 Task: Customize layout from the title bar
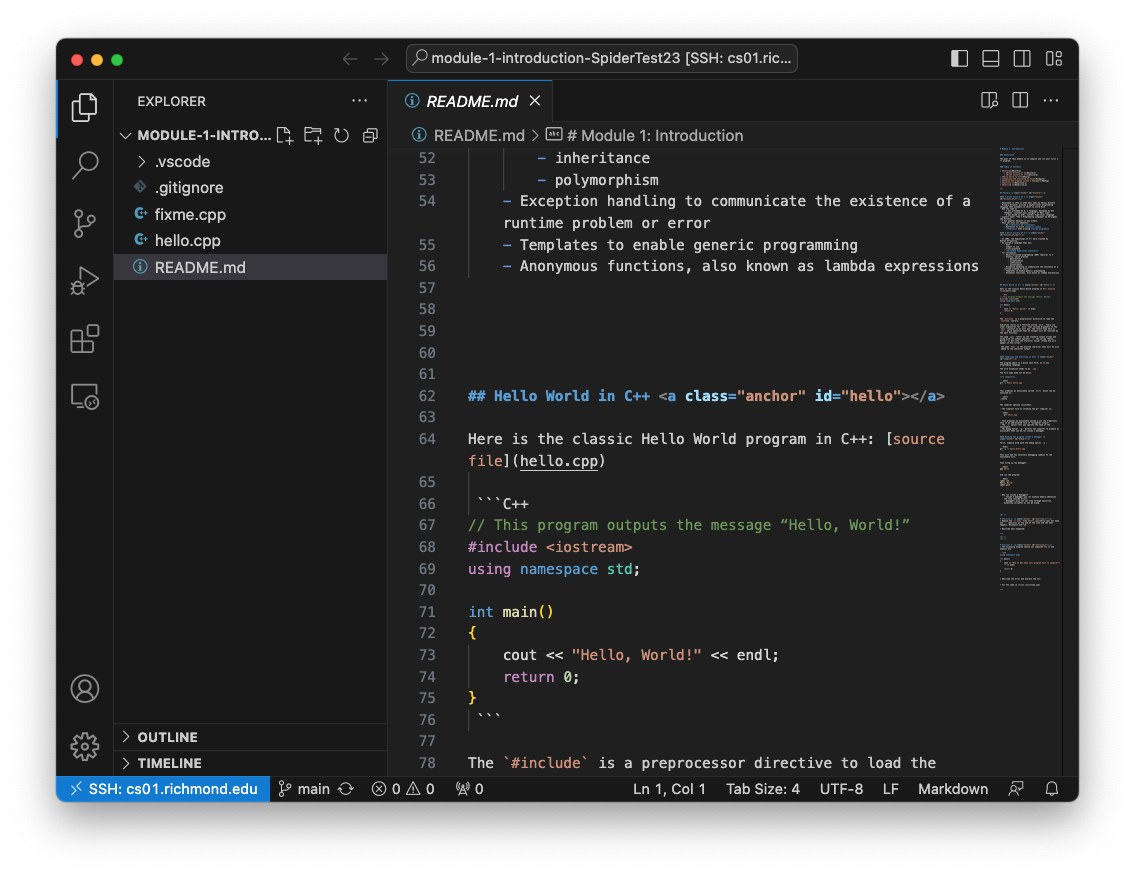[1054, 59]
